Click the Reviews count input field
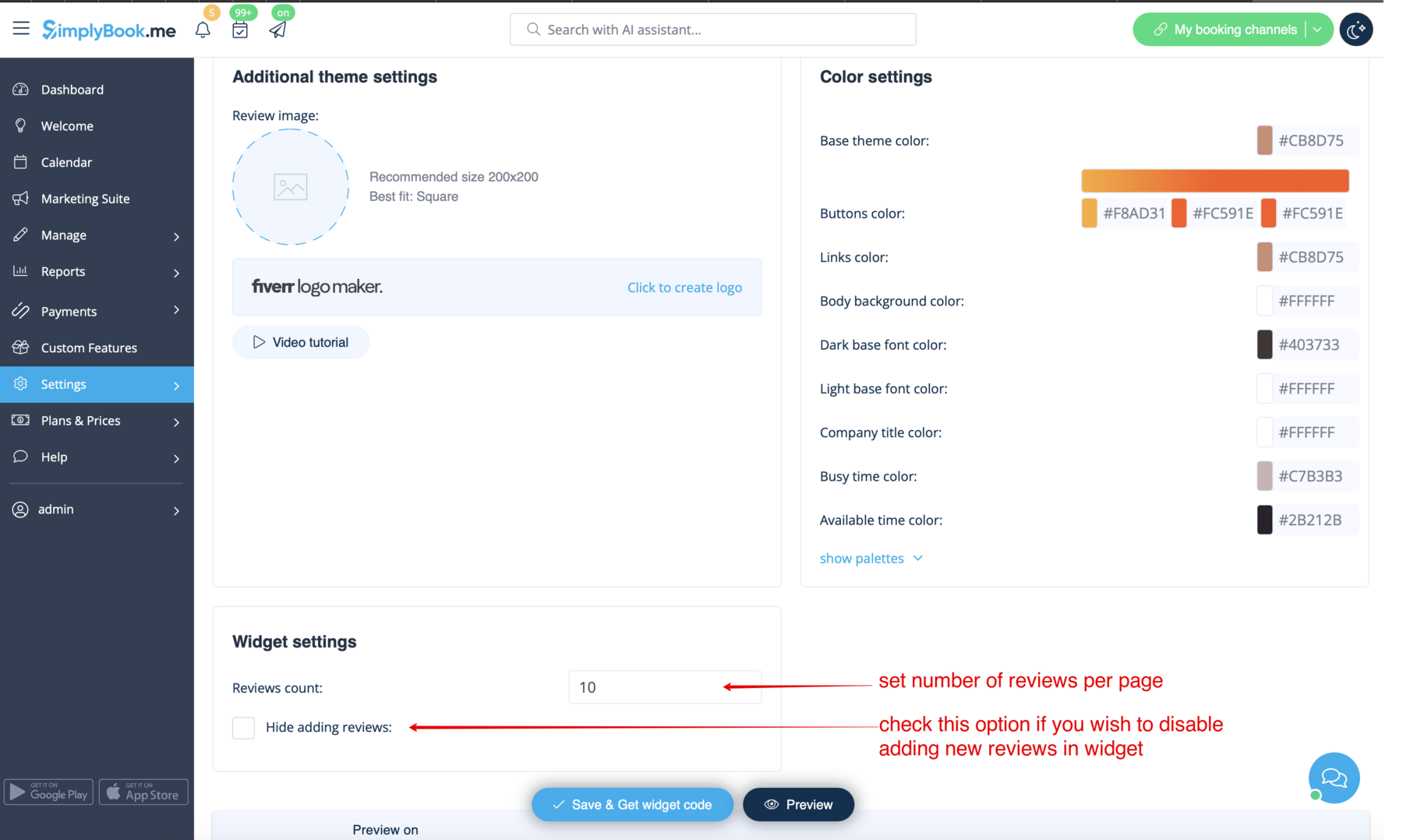The image size is (1403, 840). (x=664, y=687)
